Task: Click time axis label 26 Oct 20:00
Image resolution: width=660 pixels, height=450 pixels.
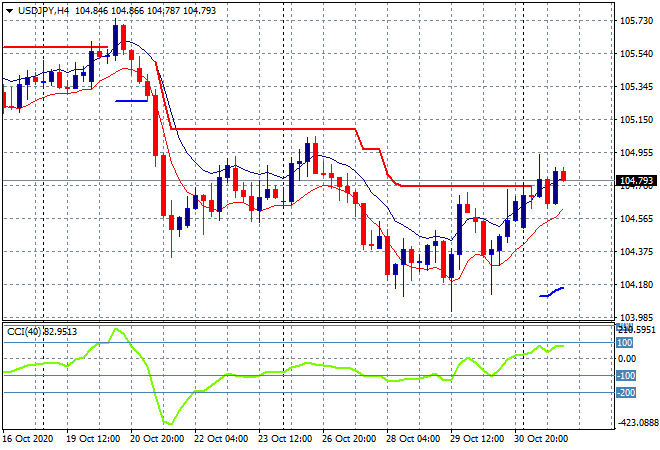Action: click(349, 439)
